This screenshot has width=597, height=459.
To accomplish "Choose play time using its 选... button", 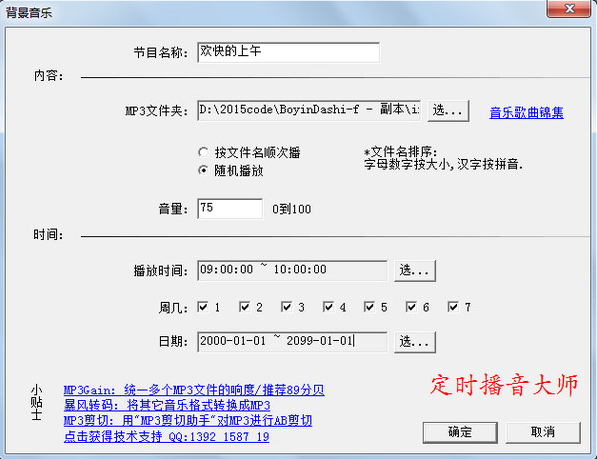I will [415, 271].
